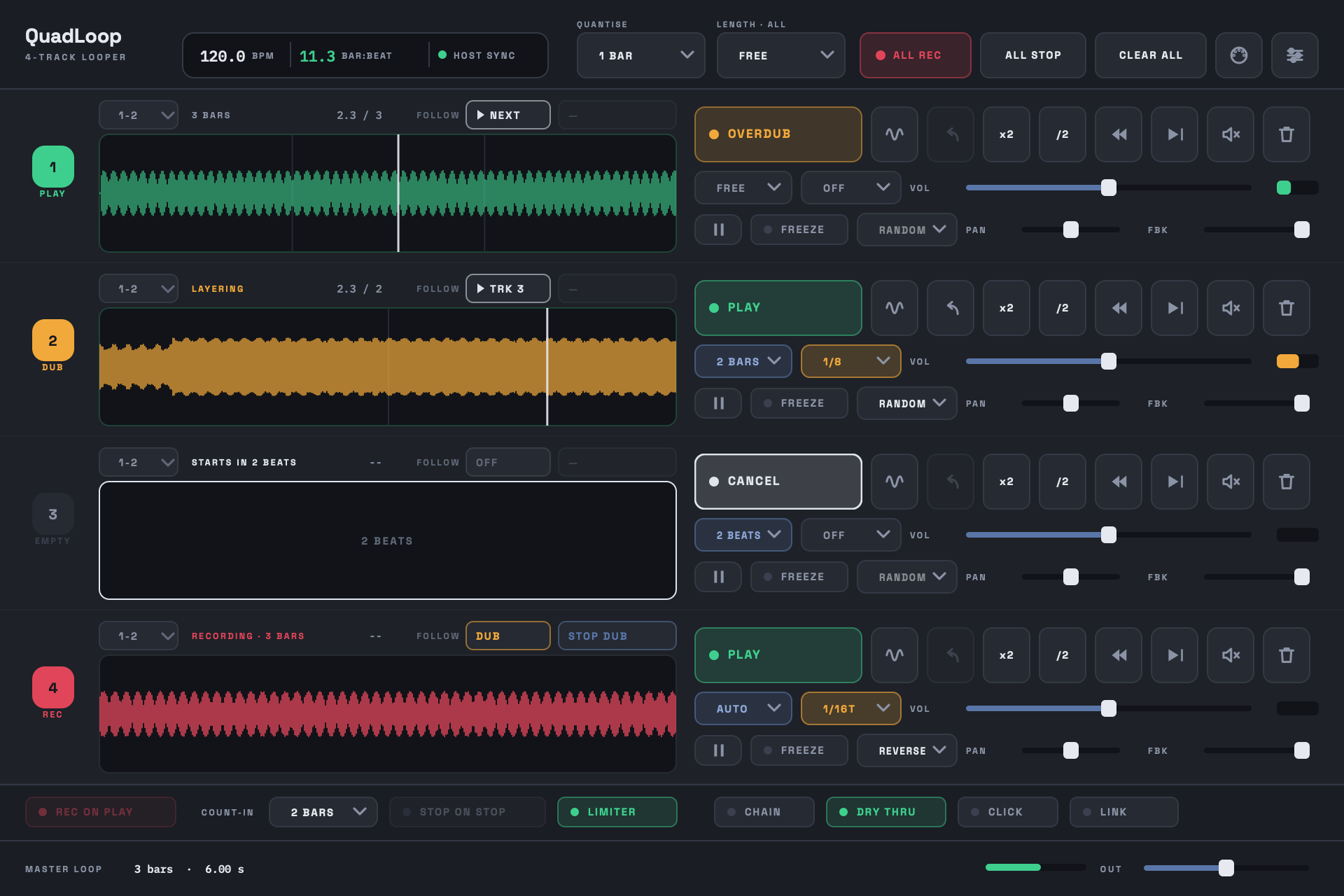Enable the Link toggle
This screenshot has width=1344, height=896.
[1123, 812]
